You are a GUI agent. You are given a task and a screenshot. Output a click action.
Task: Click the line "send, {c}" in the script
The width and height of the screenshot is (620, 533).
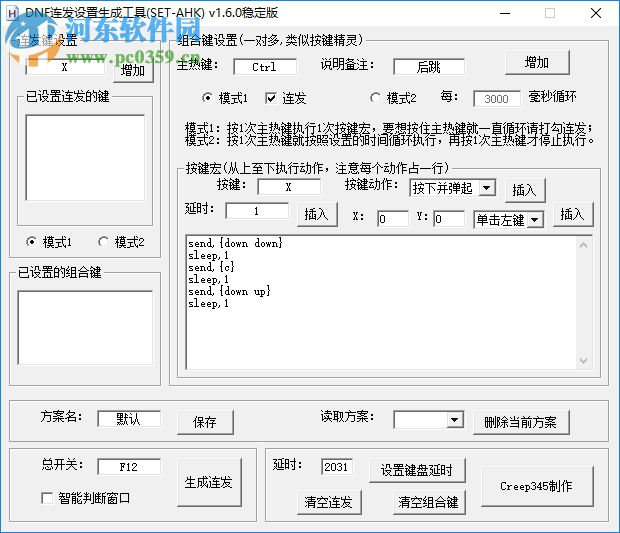coord(212,267)
